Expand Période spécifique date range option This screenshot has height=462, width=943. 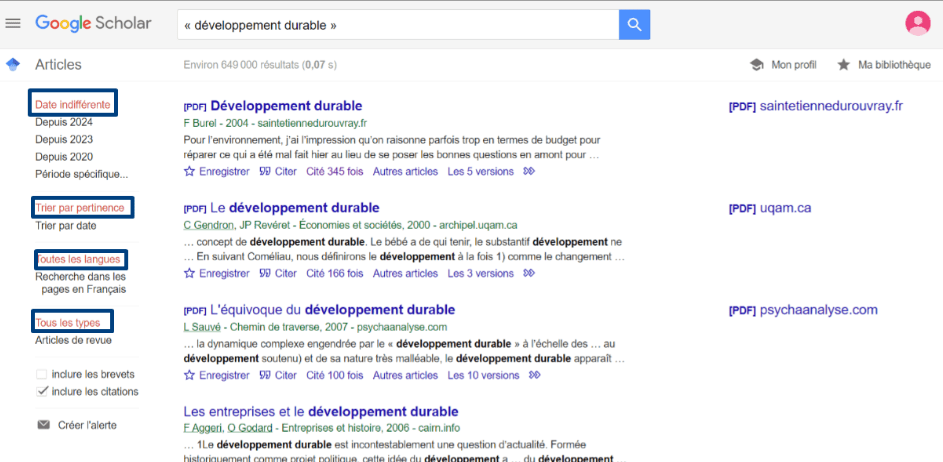pos(81,174)
